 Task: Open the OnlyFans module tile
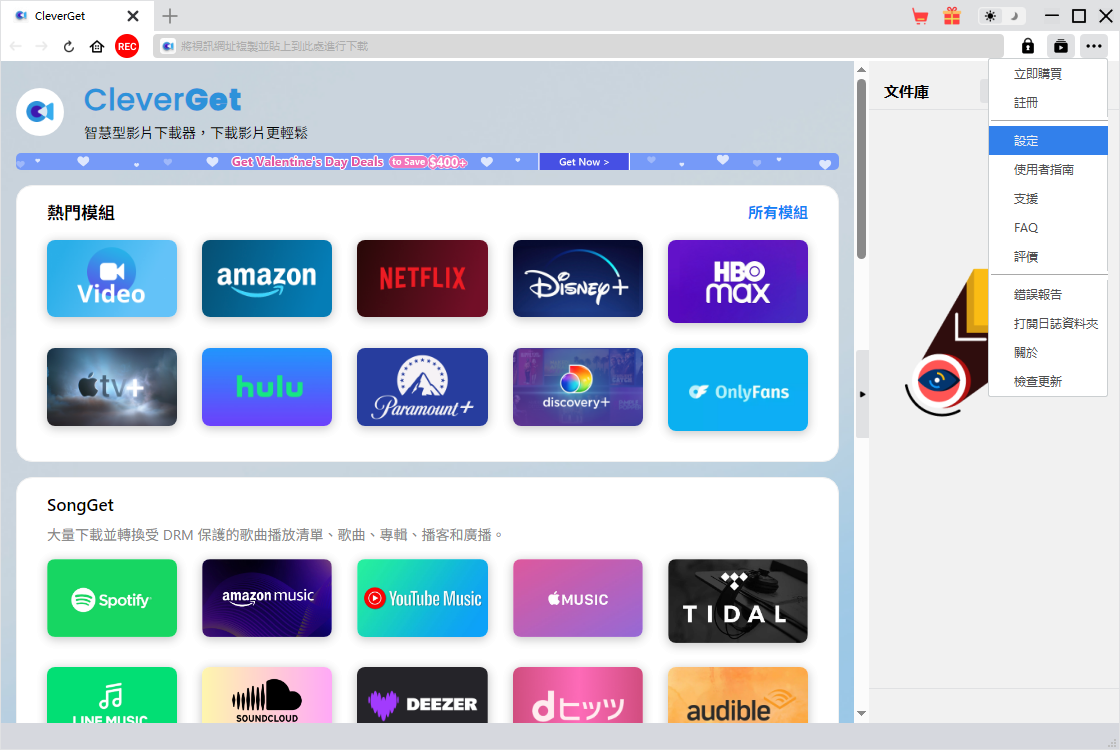click(738, 389)
